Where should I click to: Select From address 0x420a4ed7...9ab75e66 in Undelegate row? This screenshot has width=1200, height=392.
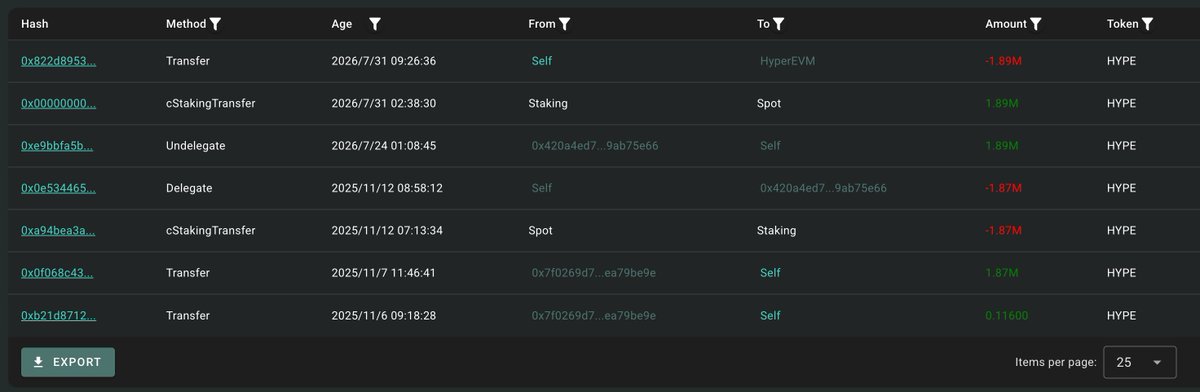point(594,146)
